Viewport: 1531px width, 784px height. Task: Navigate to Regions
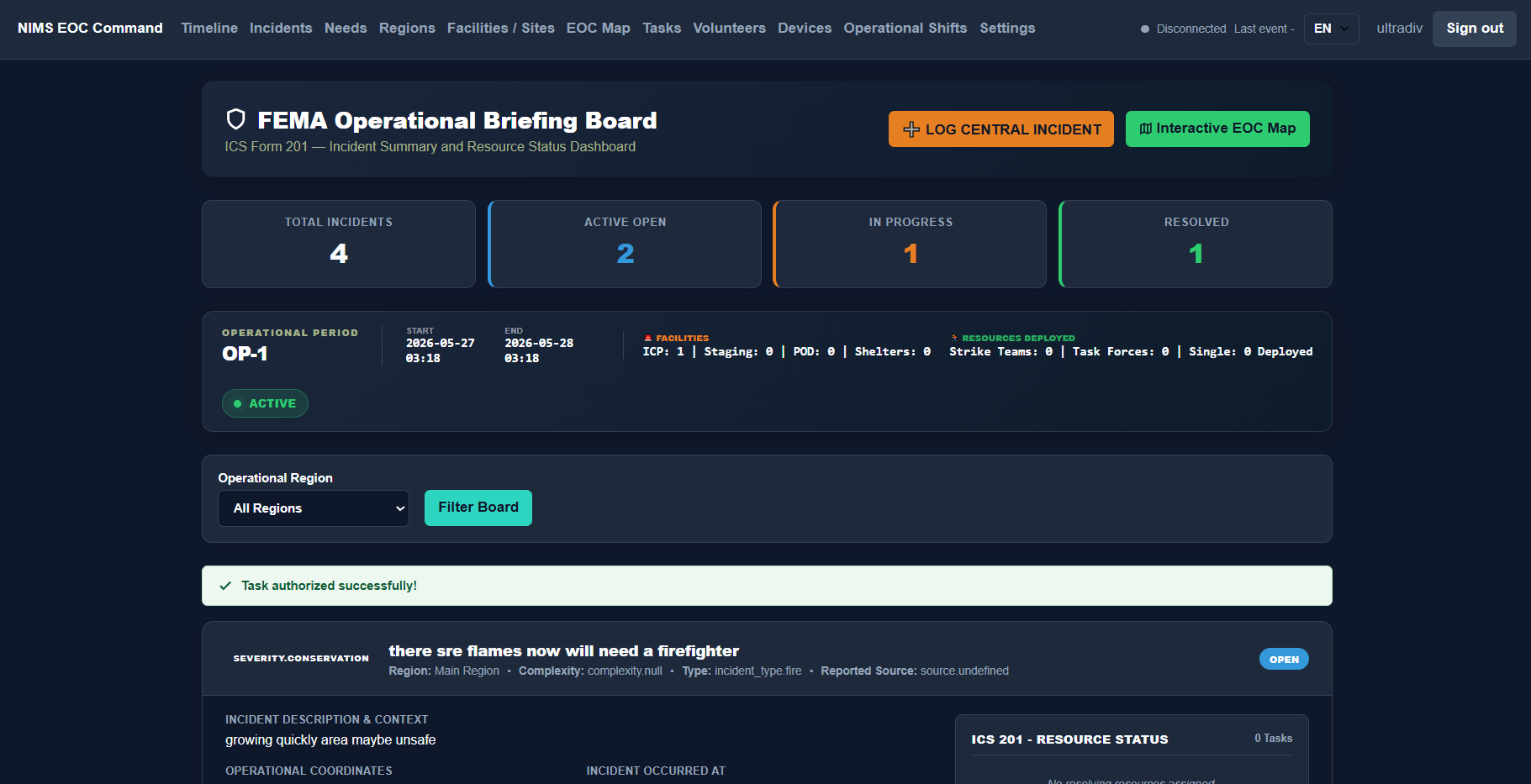(x=407, y=28)
